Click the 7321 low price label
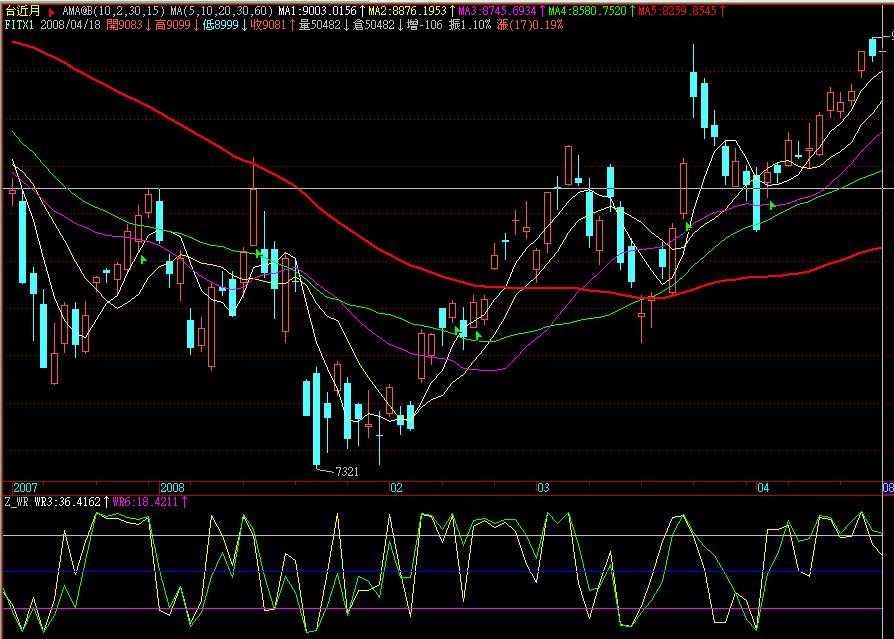894x639 pixels. tap(346, 470)
